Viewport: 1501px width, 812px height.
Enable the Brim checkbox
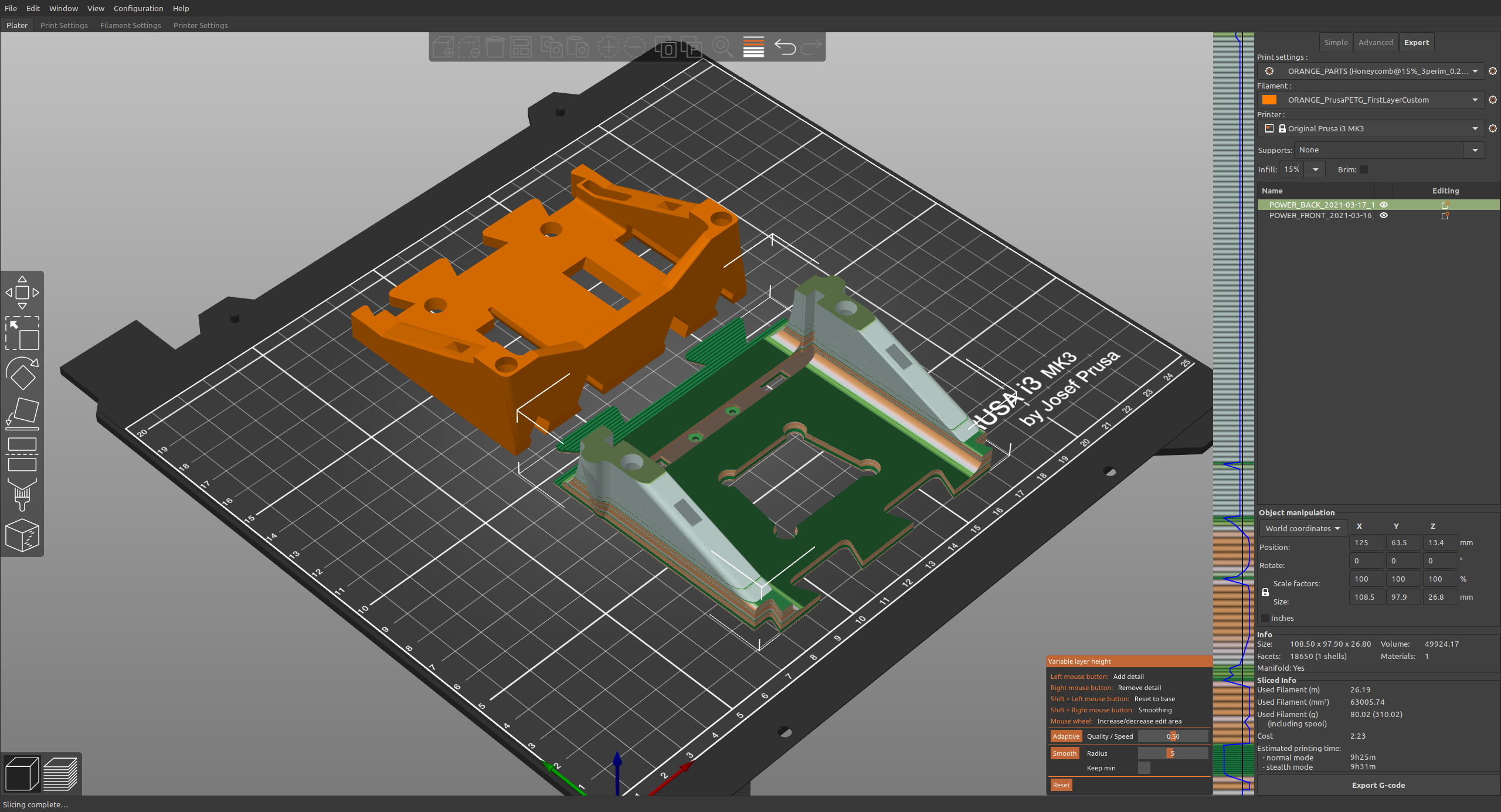pyautogui.click(x=1364, y=169)
